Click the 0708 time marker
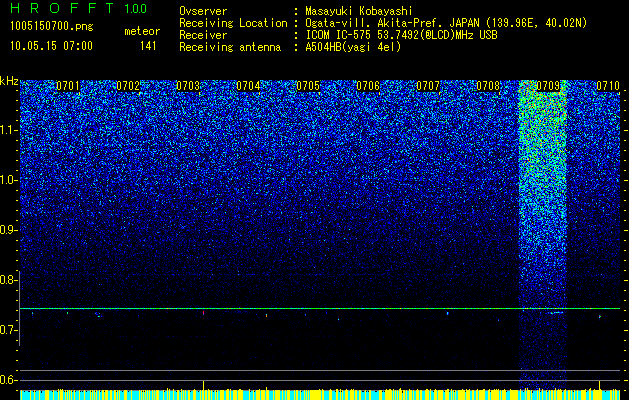Image resolution: width=629 pixels, height=400 pixels. point(488,86)
